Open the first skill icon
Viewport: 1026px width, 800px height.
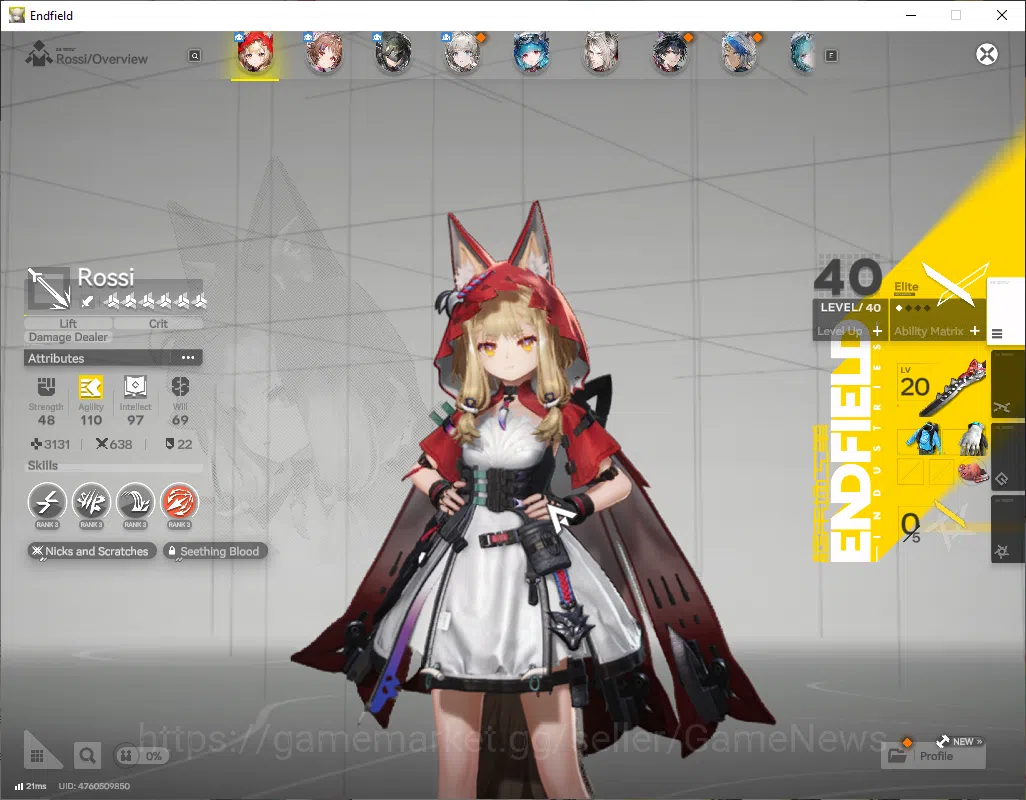click(x=47, y=502)
